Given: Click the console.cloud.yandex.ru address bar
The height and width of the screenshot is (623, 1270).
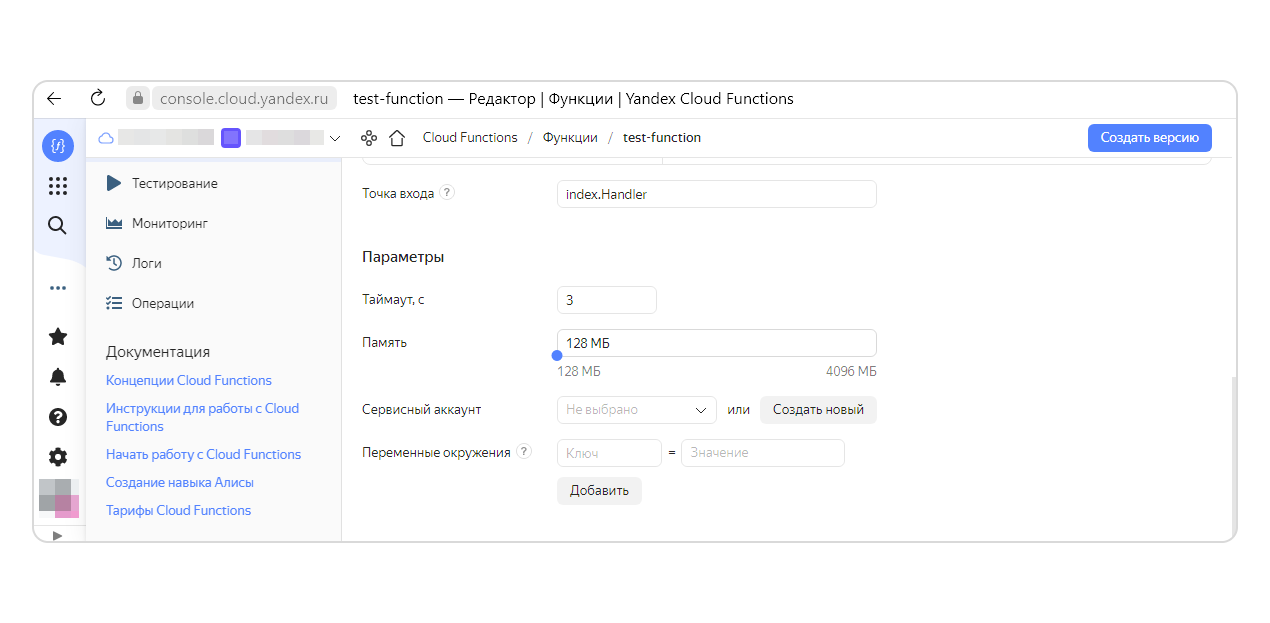Looking at the screenshot, I should point(244,98).
